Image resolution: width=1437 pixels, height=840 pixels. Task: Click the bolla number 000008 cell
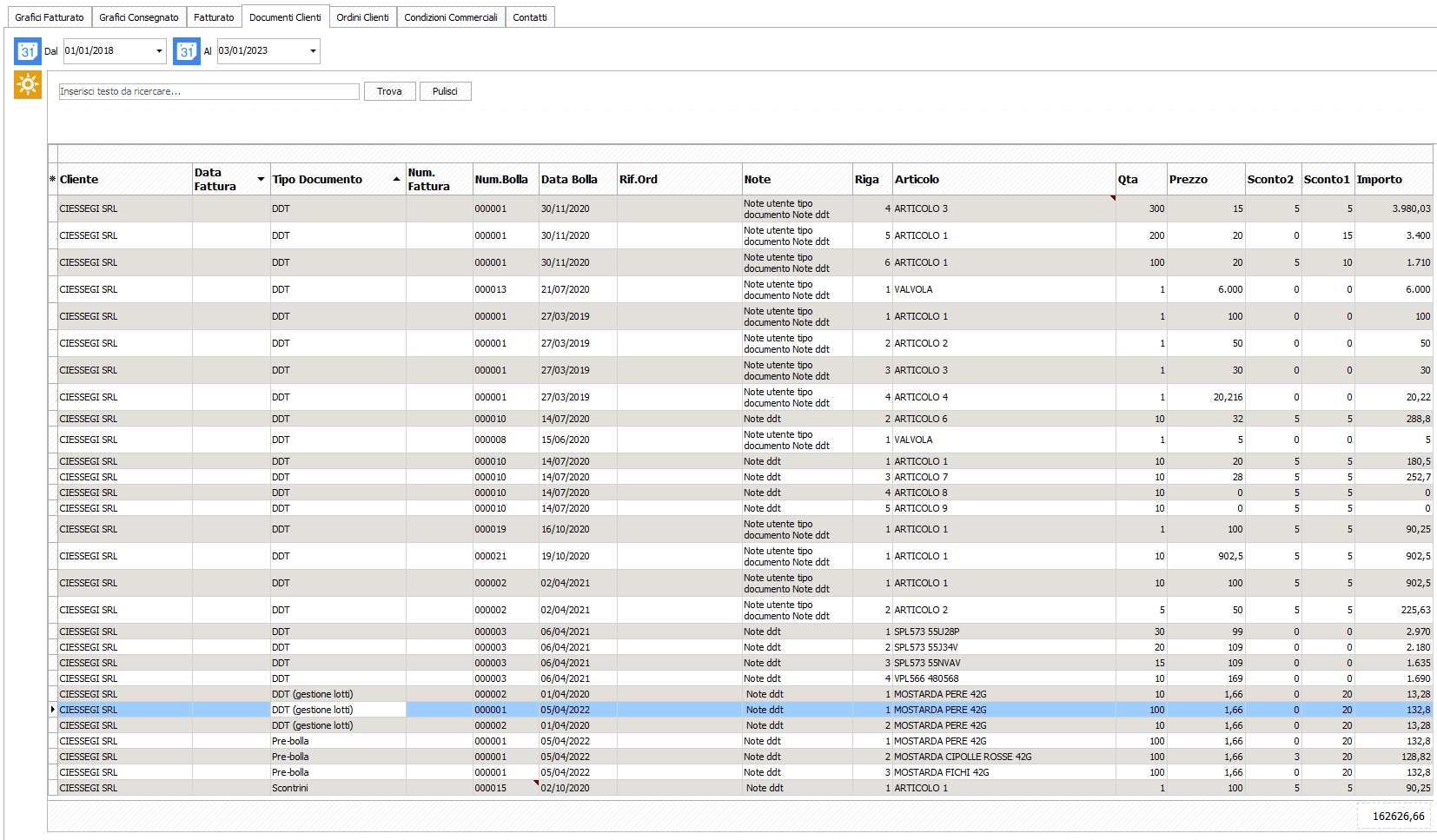(506, 440)
